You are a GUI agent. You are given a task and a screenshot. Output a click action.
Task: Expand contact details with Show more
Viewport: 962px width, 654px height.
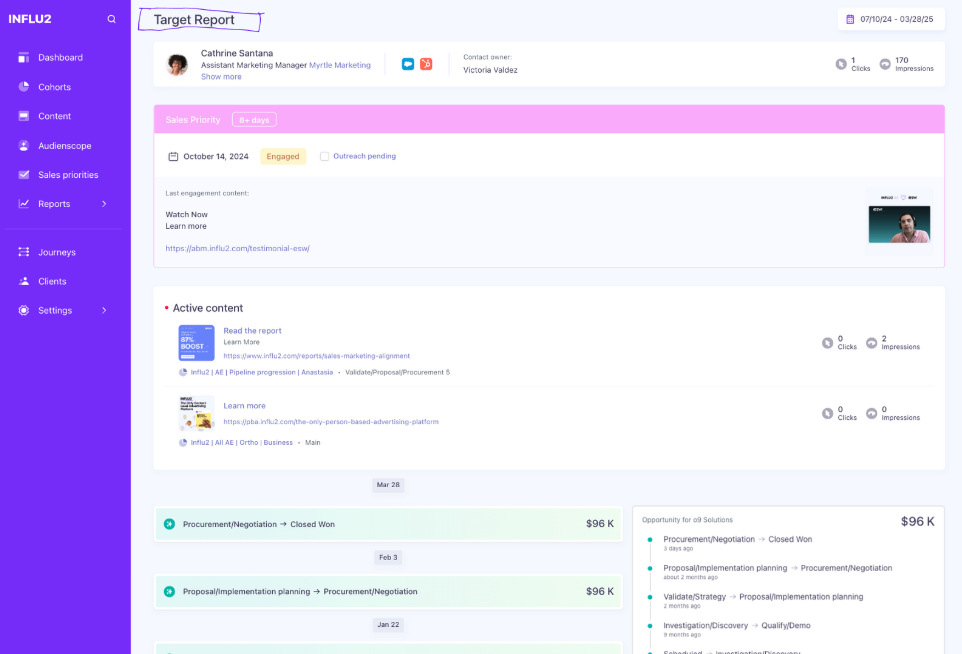[221, 77]
